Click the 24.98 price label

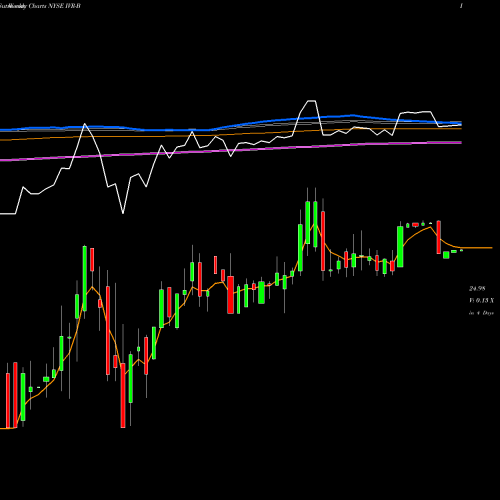tap(477, 289)
